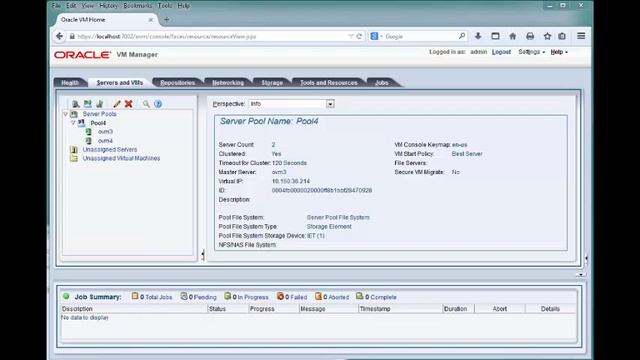Click the pencil Edit icon in tree toolbar
640x360 pixels.
click(117, 104)
